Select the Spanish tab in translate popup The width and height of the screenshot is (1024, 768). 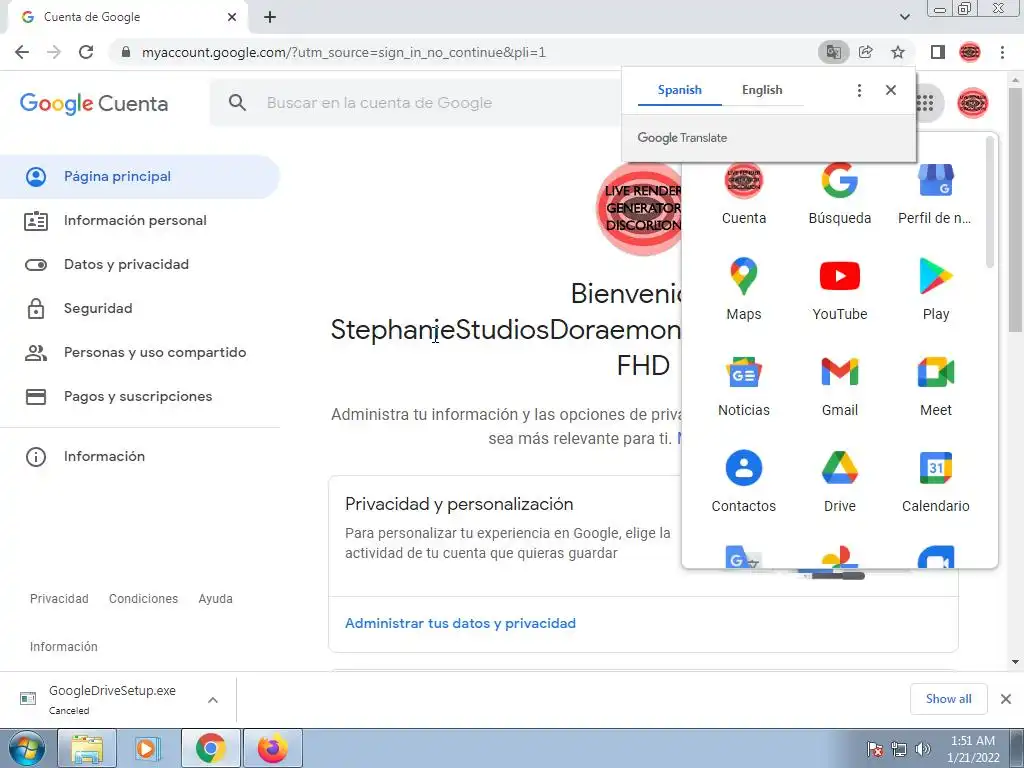coord(680,90)
